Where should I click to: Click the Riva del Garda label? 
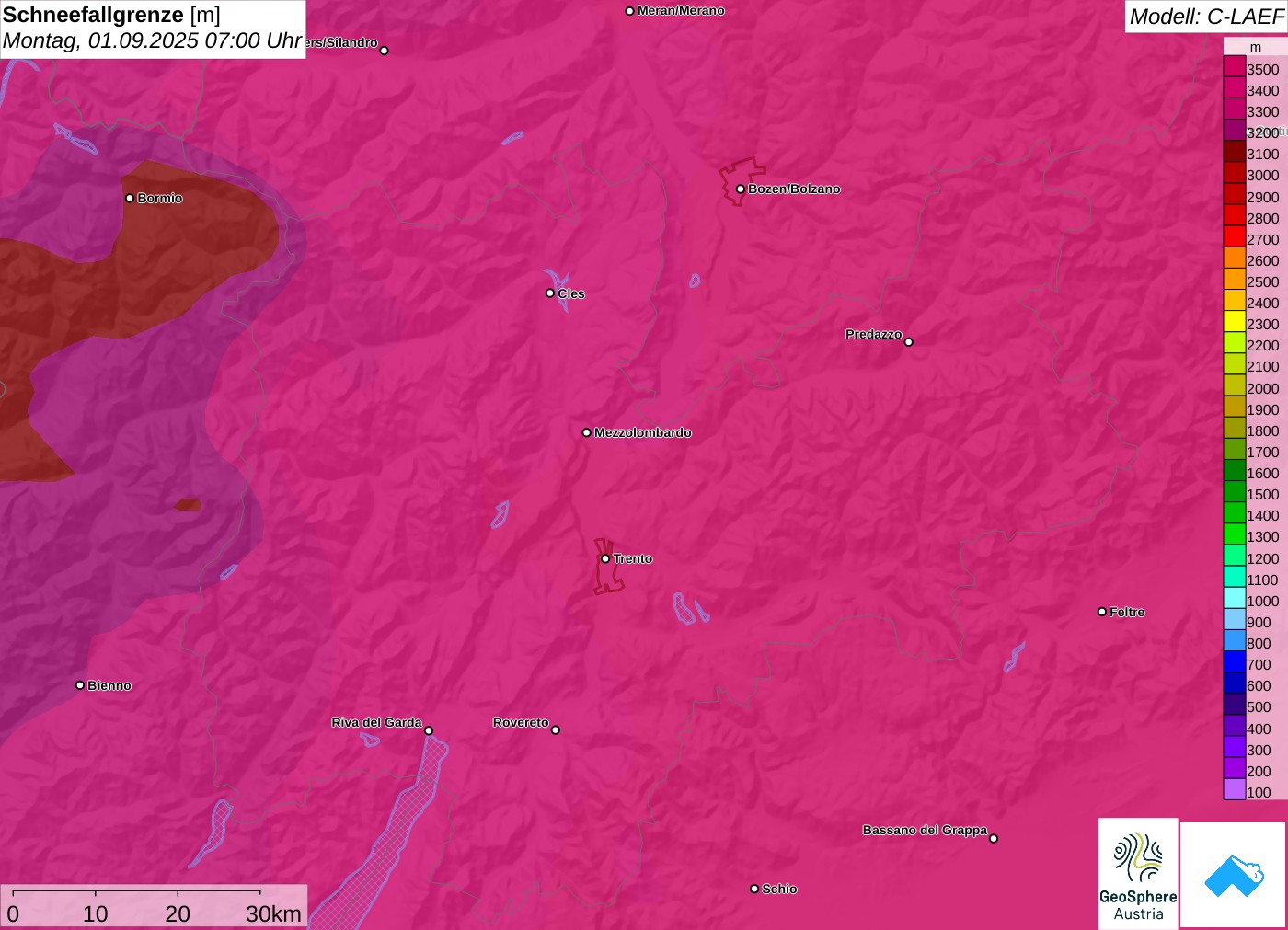[x=376, y=723]
